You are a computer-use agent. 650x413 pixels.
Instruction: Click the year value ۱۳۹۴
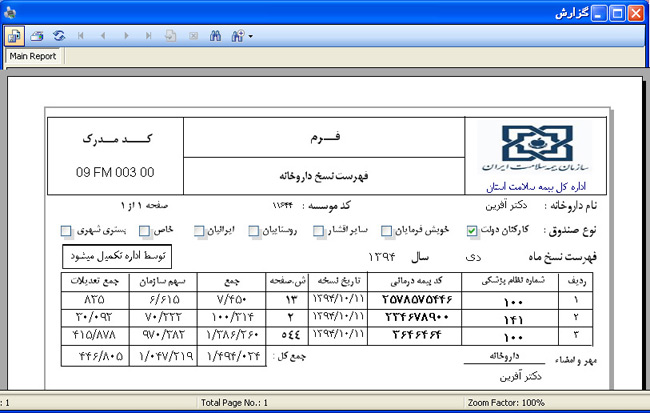pyautogui.click(x=382, y=257)
